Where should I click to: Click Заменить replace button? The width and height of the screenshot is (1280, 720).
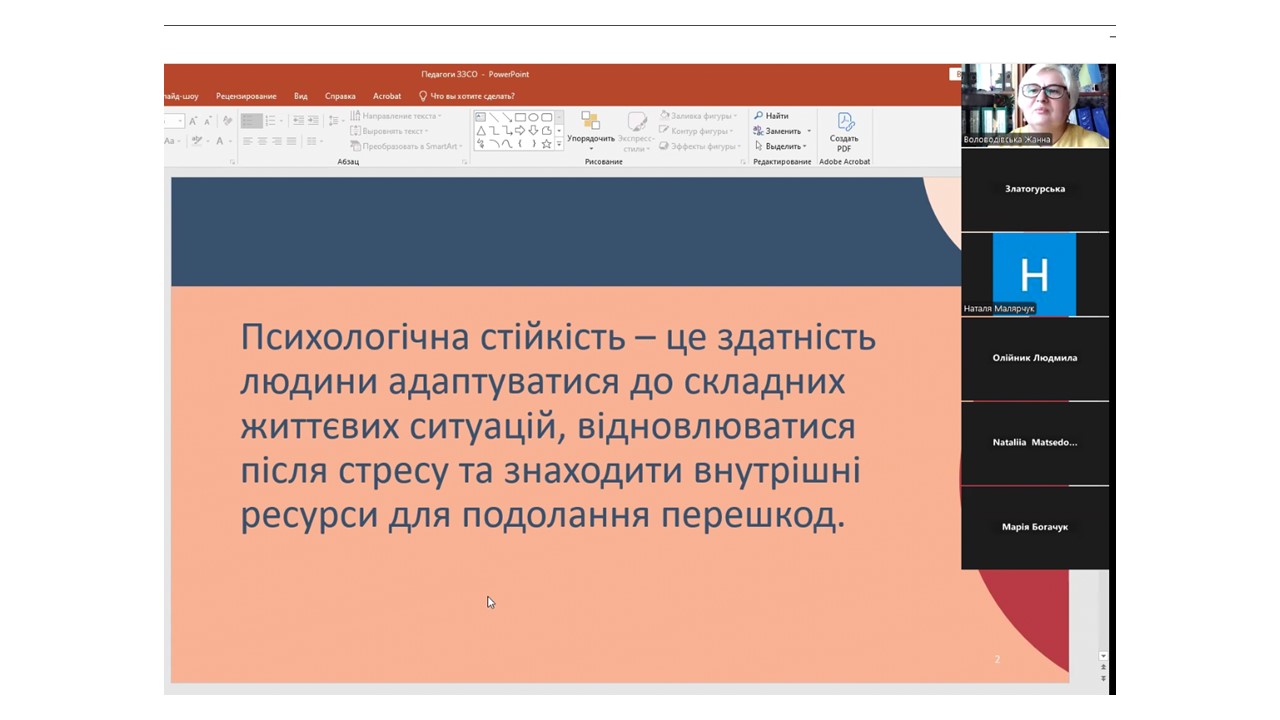click(782, 131)
